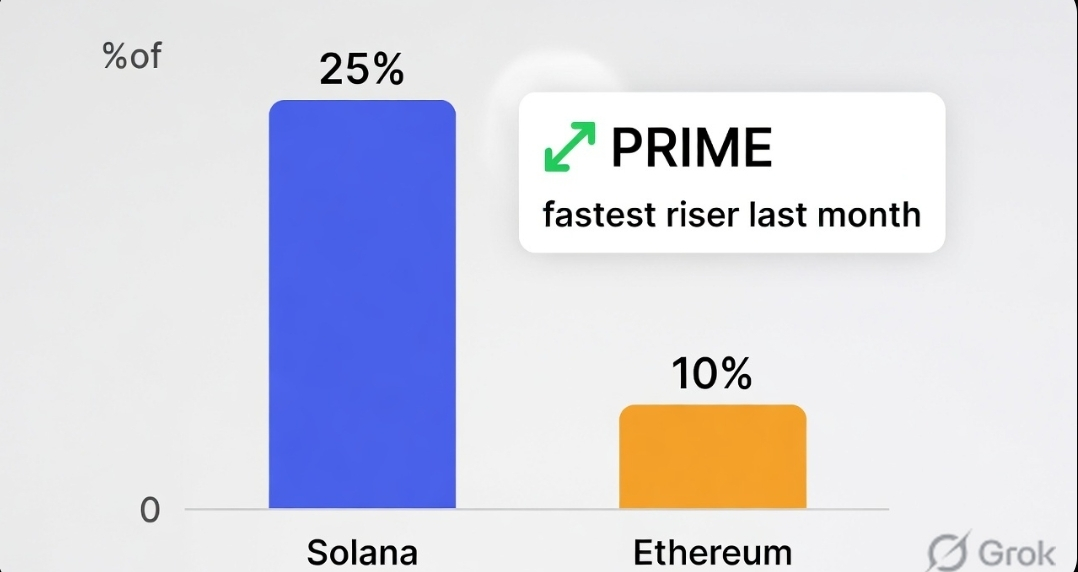
Task: Click the white PRIME card's right edge
Action: (x=942, y=172)
